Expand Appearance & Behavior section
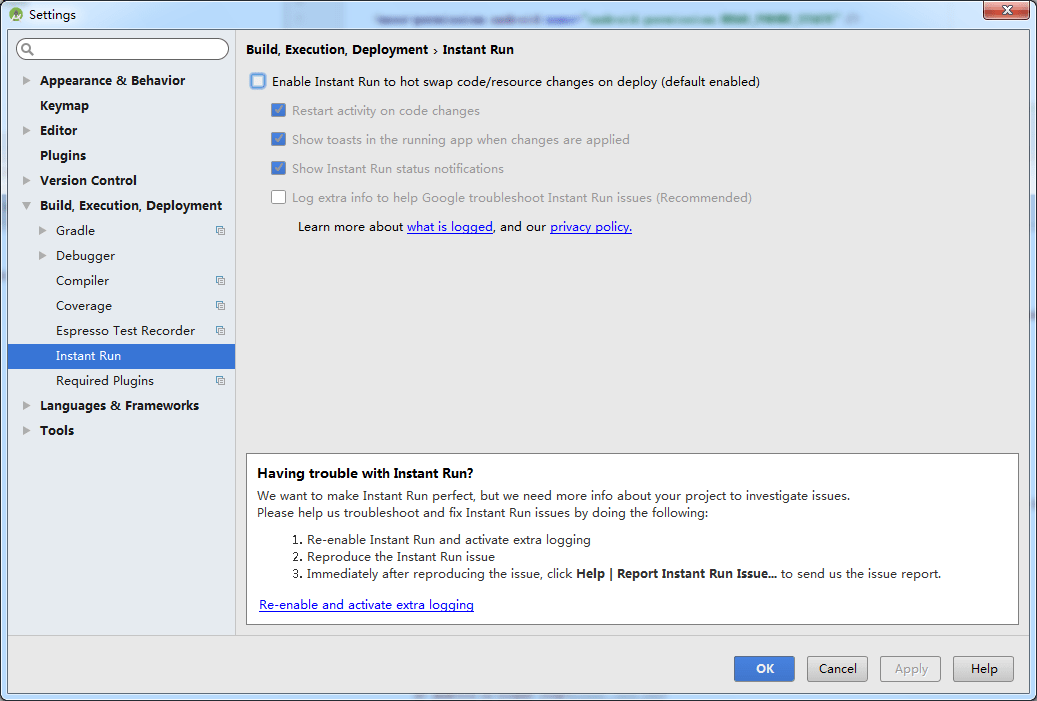Image resolution: width=1037 pixels, height=701 pixels. coord(26,81)
